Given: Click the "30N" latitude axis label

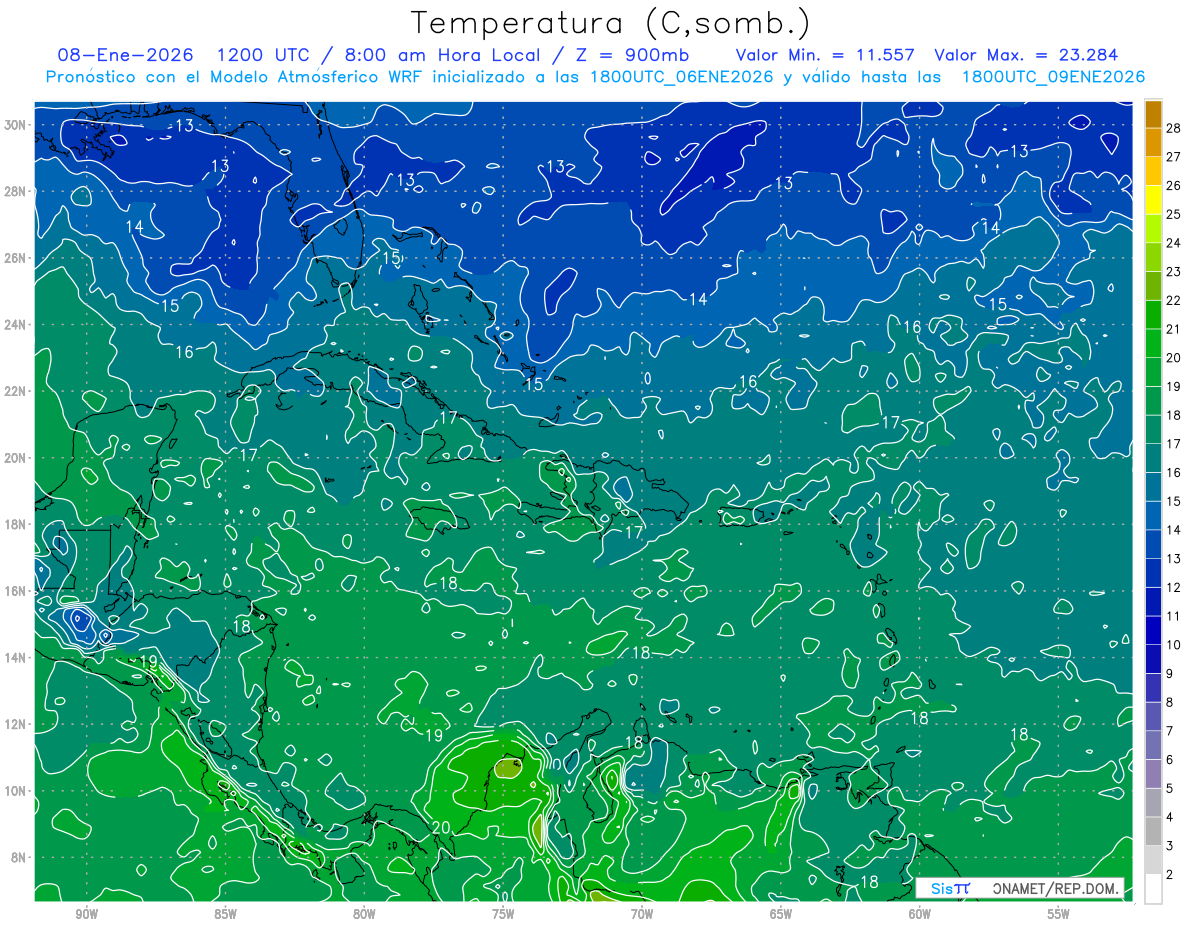Looking at the screenshot, I should 15,124.
